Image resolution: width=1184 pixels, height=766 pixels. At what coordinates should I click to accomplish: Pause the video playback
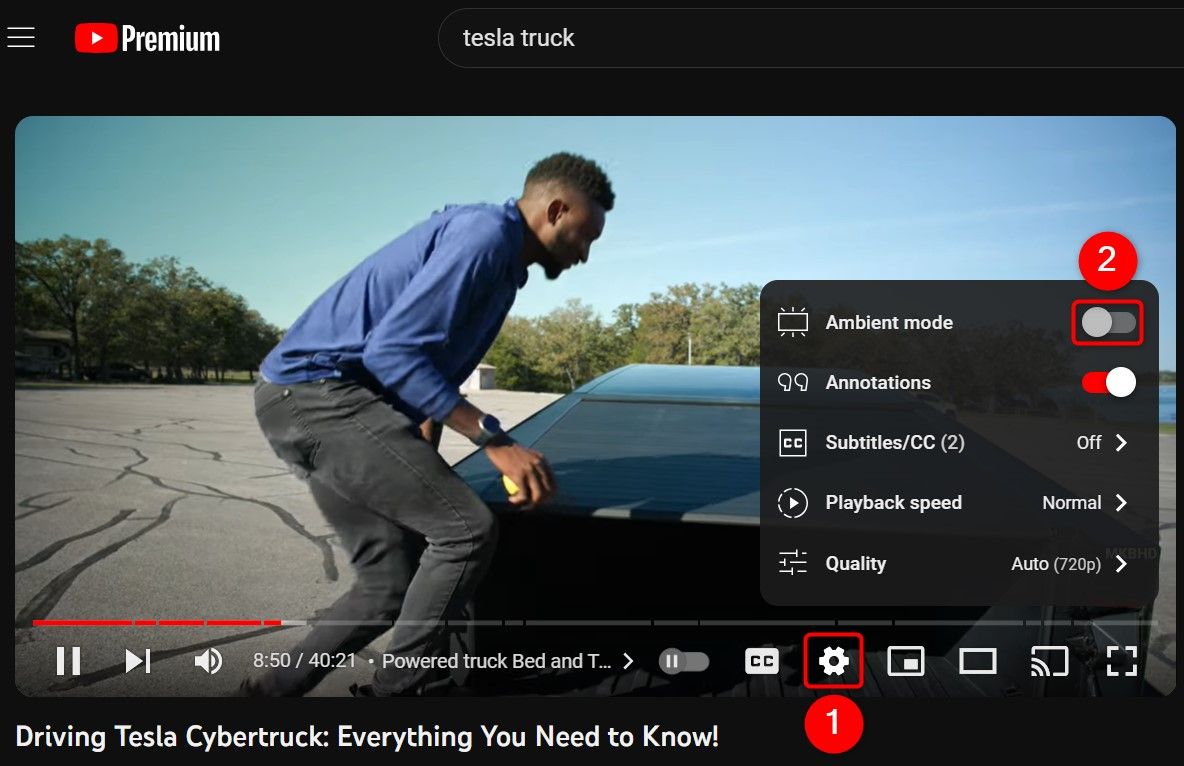click(x=69, y=660)
